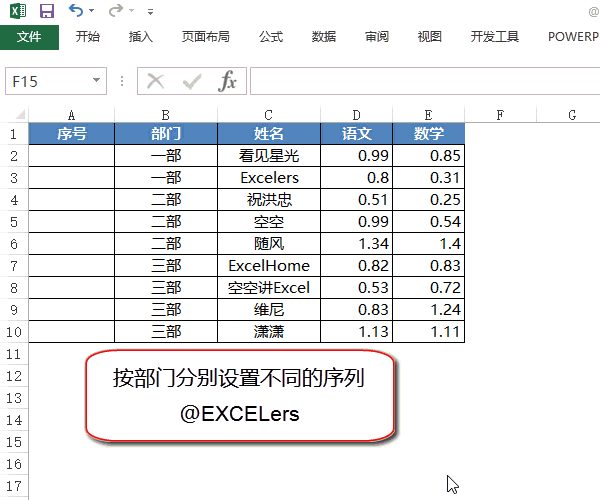Click the Undo arrow icon

(x=76, y=11)
